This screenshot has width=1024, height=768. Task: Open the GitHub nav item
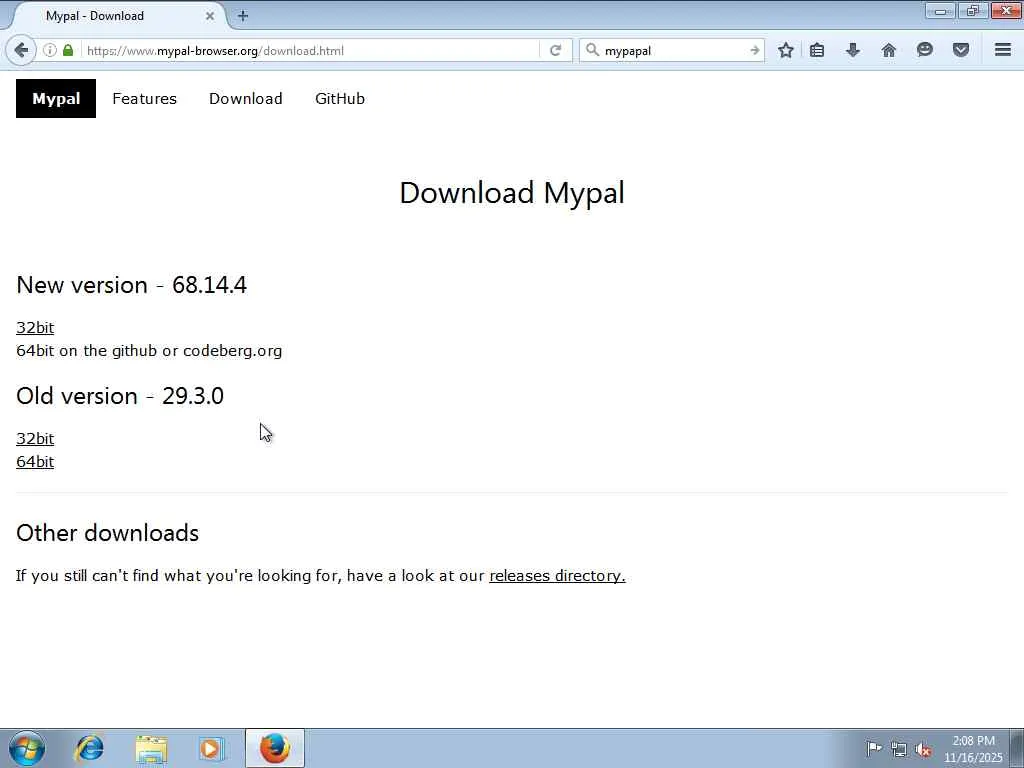pyautogui.click(x=340, y=99)
